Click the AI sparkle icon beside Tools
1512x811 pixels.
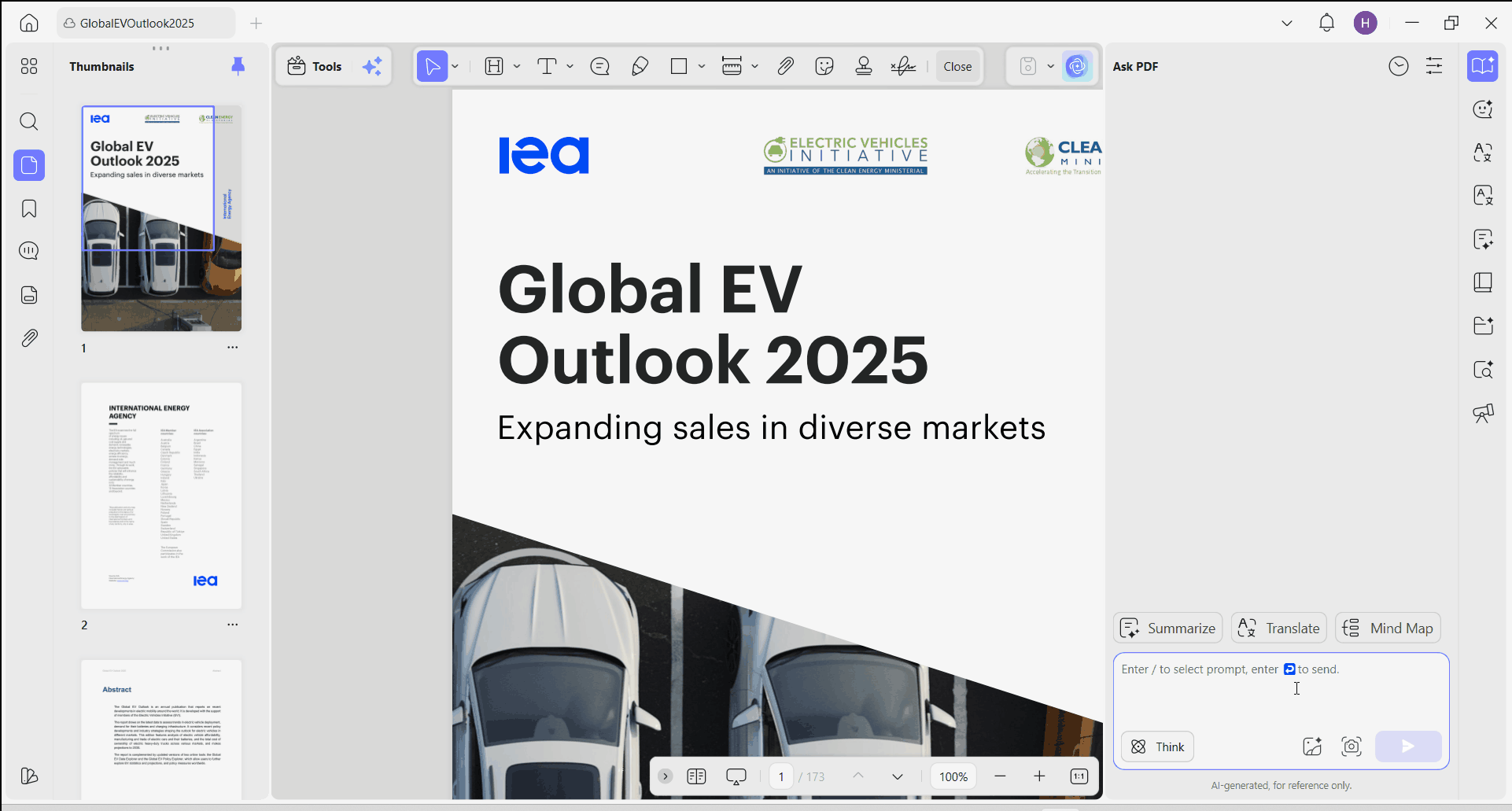tap(372, 66)
